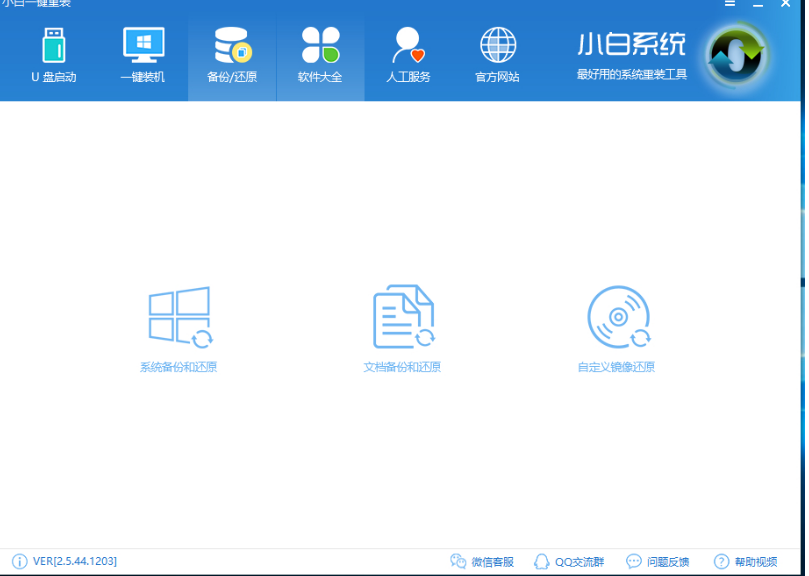Click the 系统备份和还原 Windows icon
809x576 pixels.
(x=180, y=317)
